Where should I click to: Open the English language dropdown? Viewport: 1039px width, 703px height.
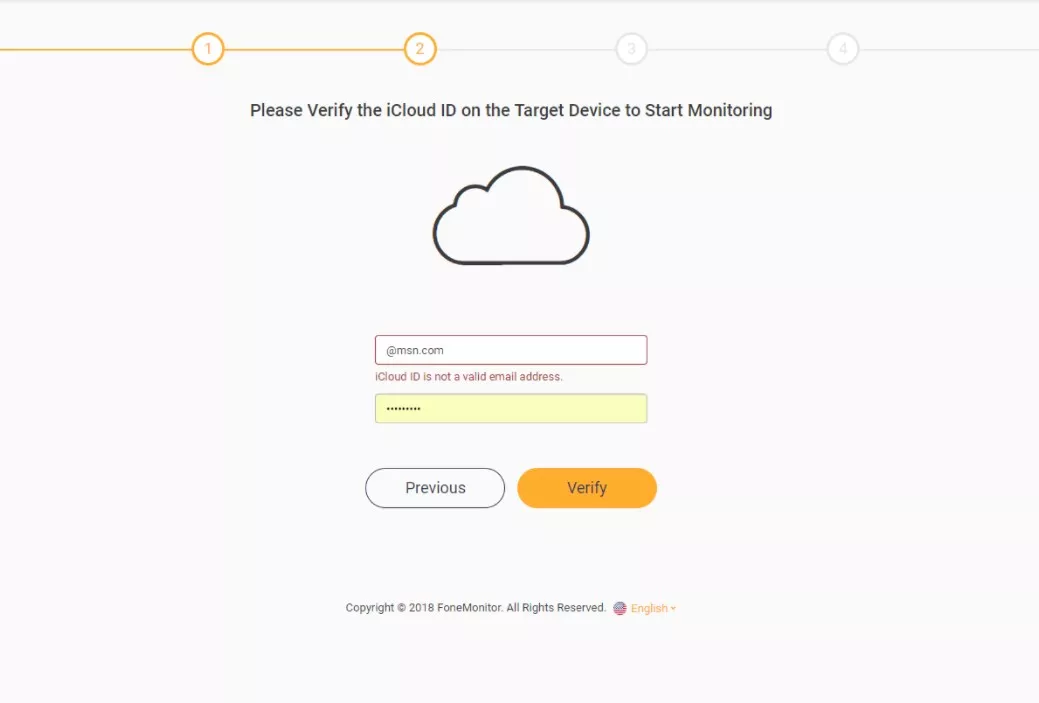pyautogui.click(x=649, y=608)
